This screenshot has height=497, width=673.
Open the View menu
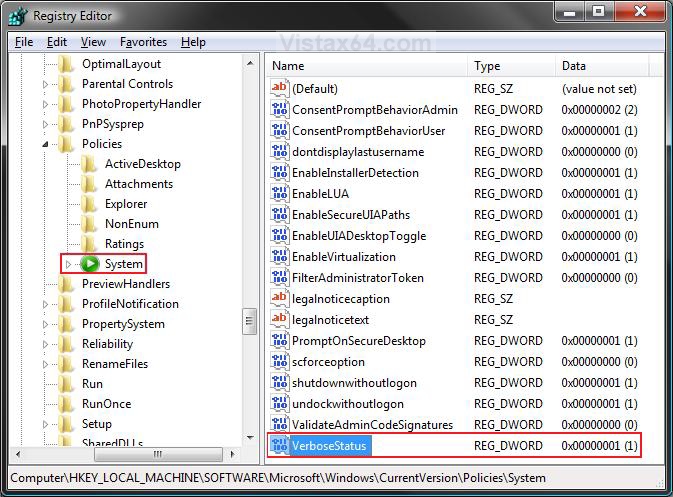click(93, 42)
